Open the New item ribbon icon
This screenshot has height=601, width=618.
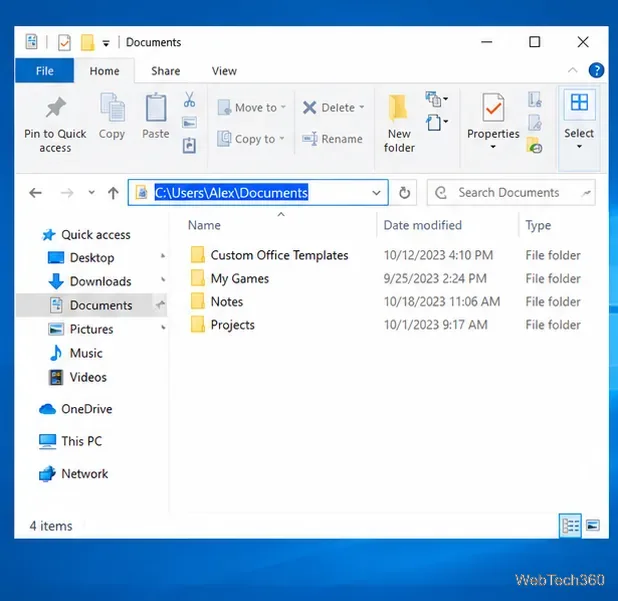[x=436, y=99]
